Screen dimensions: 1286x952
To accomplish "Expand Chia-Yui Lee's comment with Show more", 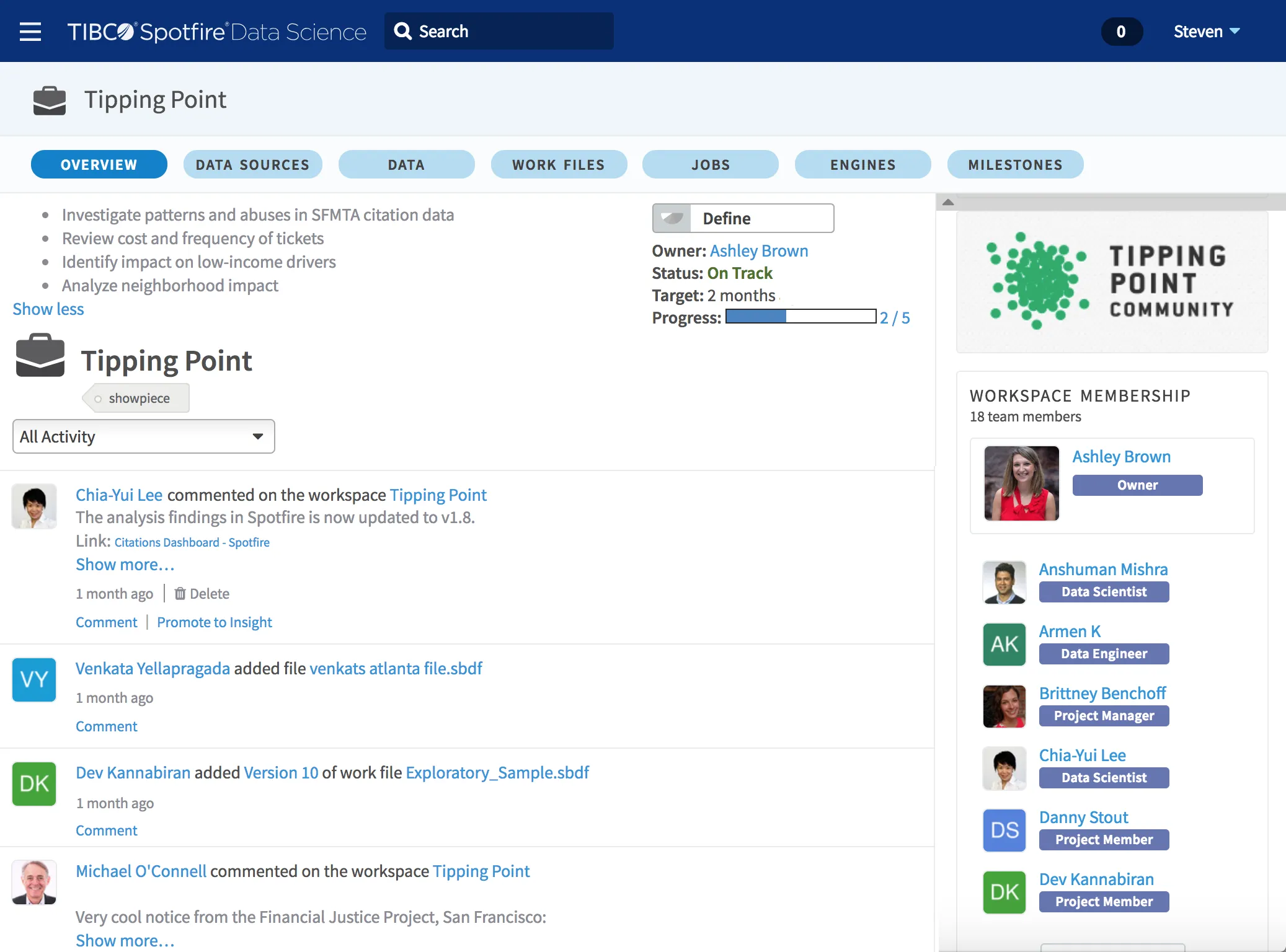I will point(125,565).
